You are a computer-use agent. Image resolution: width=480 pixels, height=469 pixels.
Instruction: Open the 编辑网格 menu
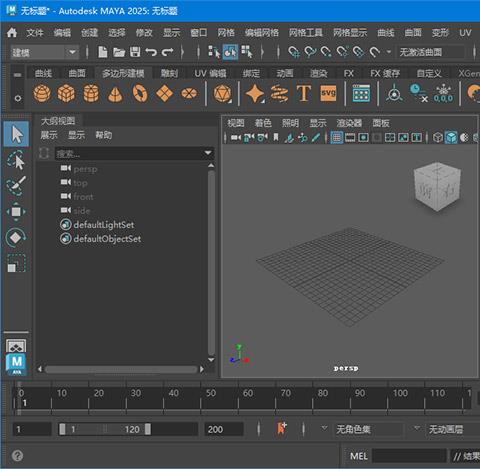(x=262, y=33)
